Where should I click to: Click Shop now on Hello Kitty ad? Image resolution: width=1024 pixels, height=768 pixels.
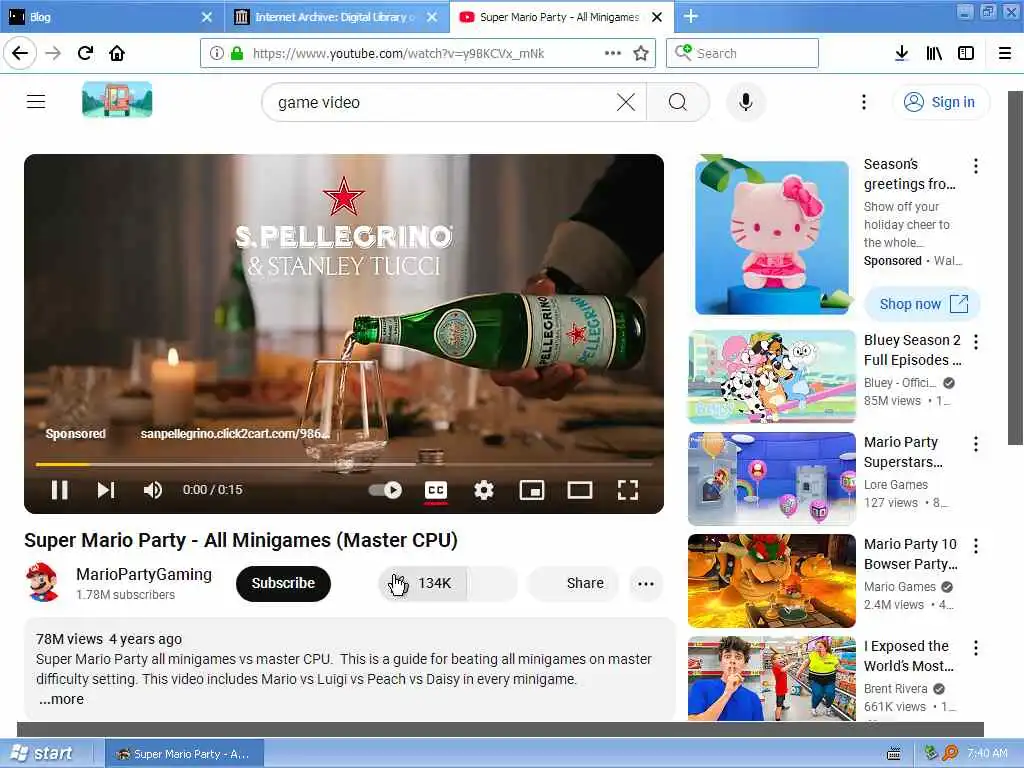922,304
